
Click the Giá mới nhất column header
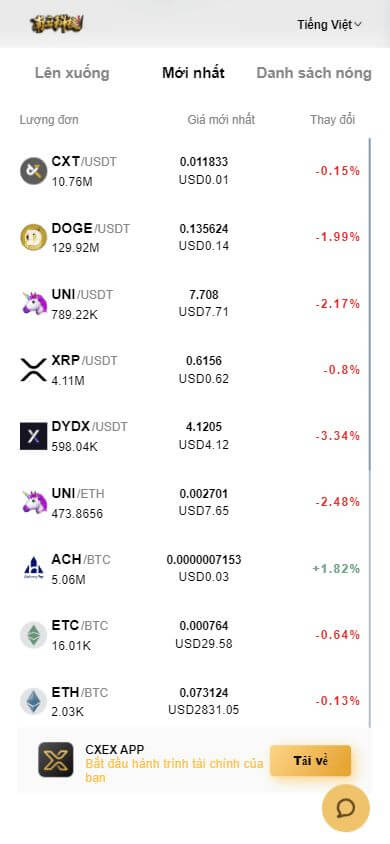(x=221, y=119)
